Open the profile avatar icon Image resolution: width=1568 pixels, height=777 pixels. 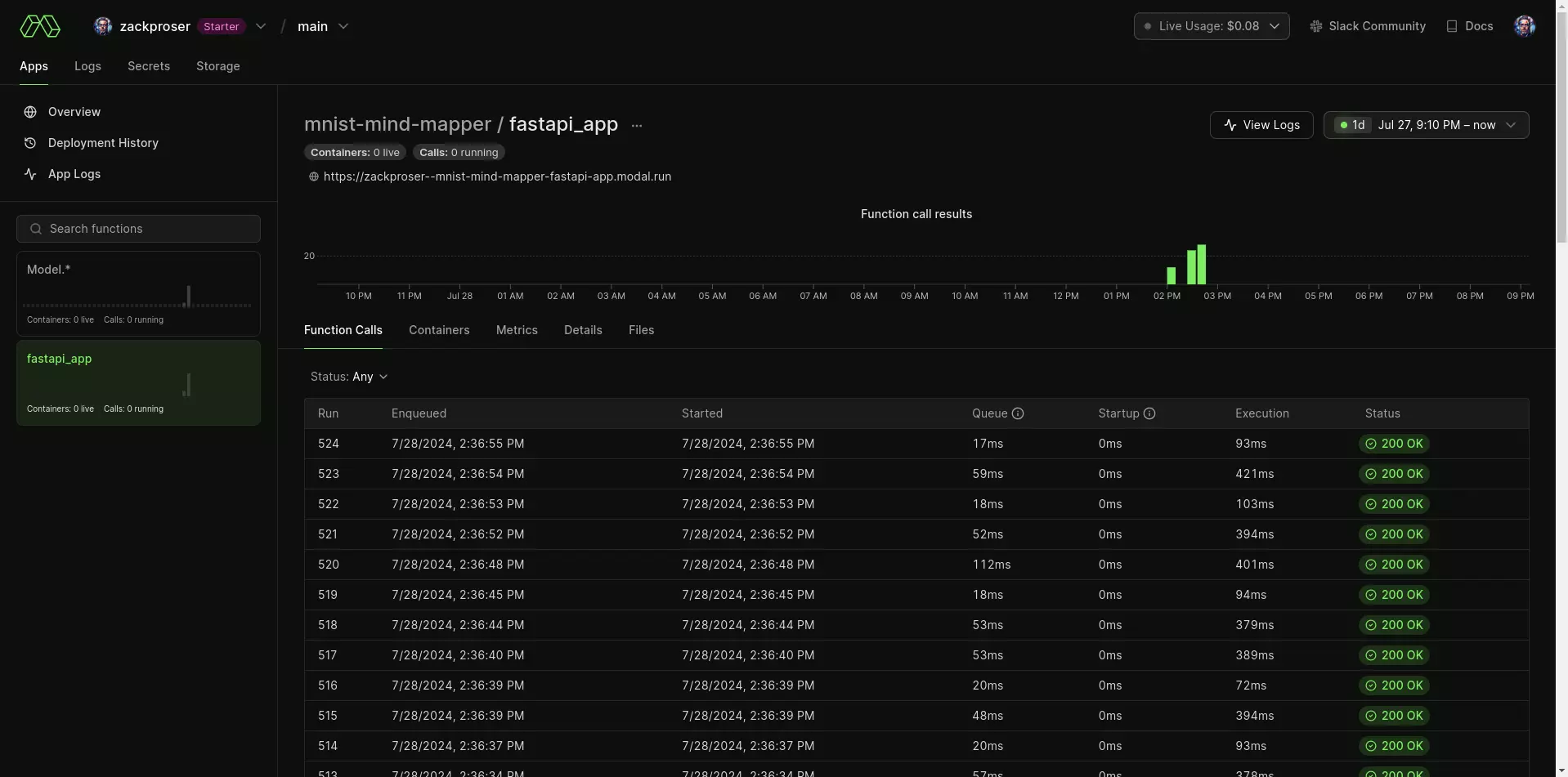pos(1524,25)
